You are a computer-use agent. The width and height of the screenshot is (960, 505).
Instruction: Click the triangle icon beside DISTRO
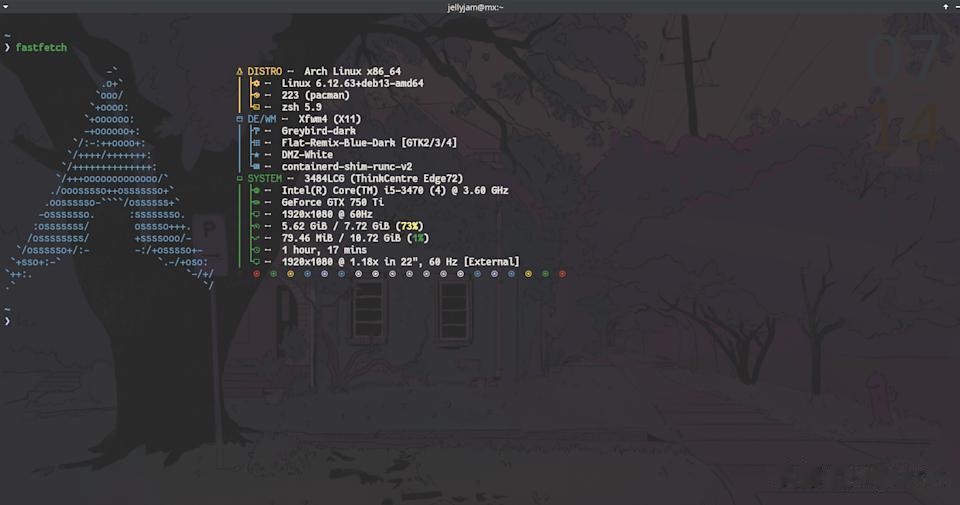[x=239, y=72]
